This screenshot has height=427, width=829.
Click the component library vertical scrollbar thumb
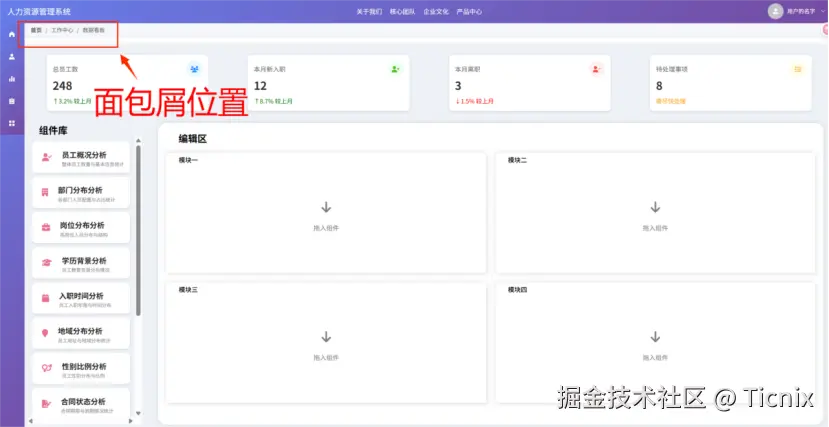coord(139,231)
